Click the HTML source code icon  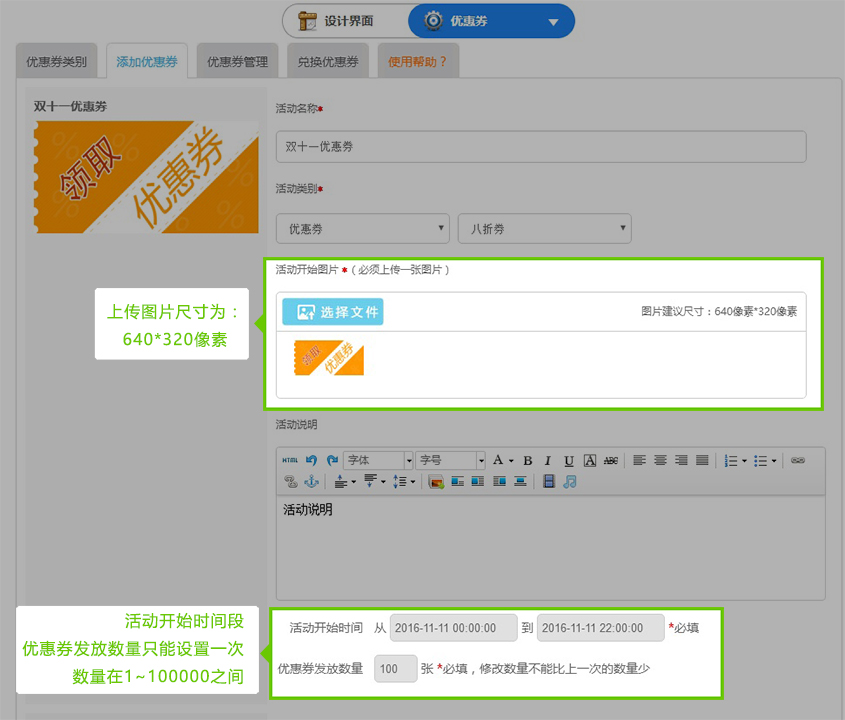[290, 461]
